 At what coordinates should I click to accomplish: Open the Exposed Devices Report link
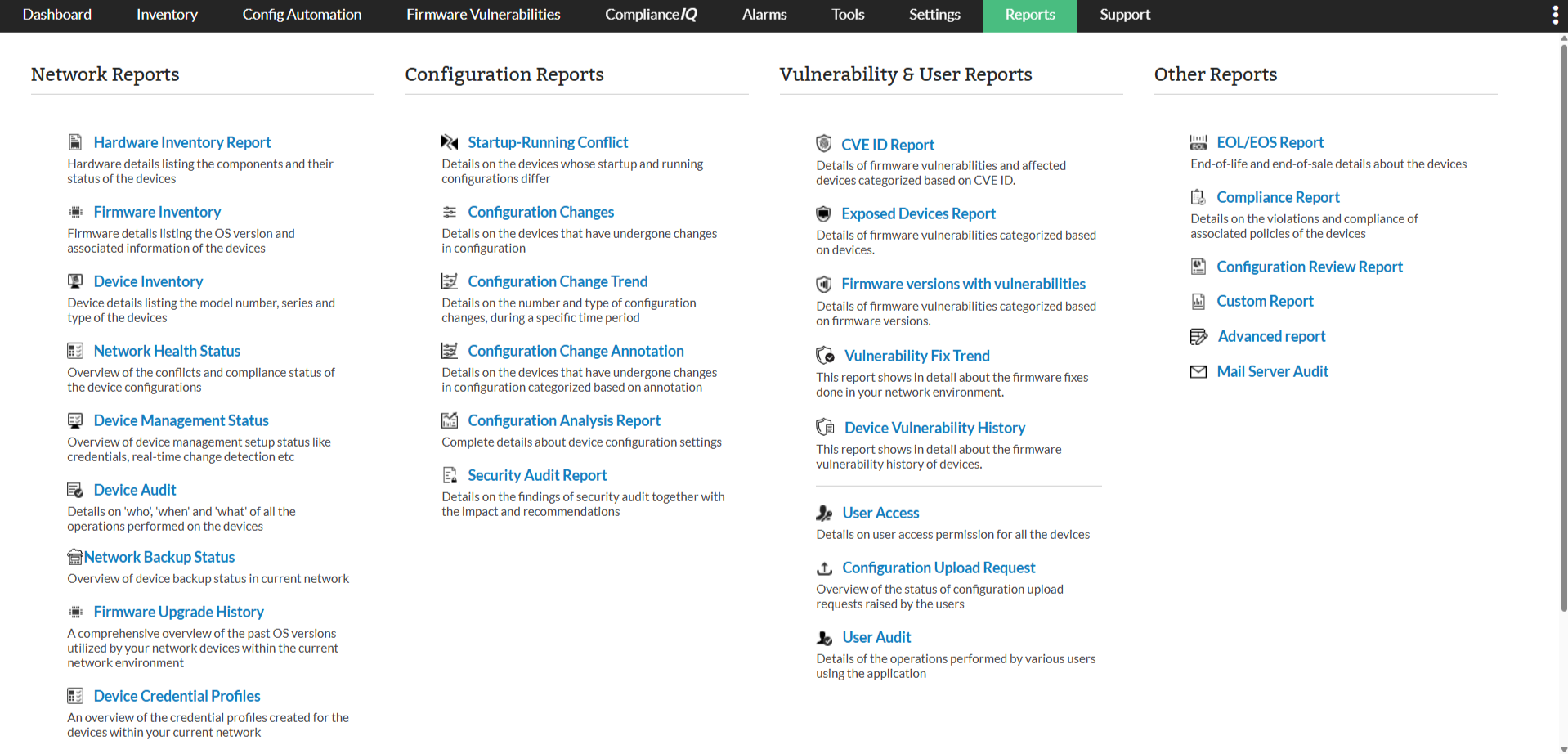[x=918, y=213]
